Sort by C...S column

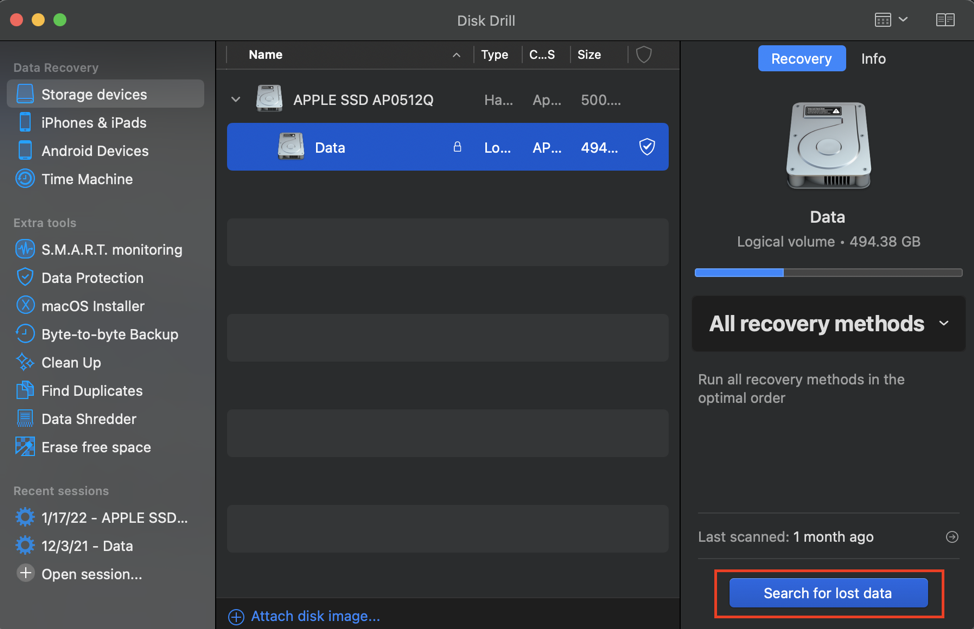542,55
